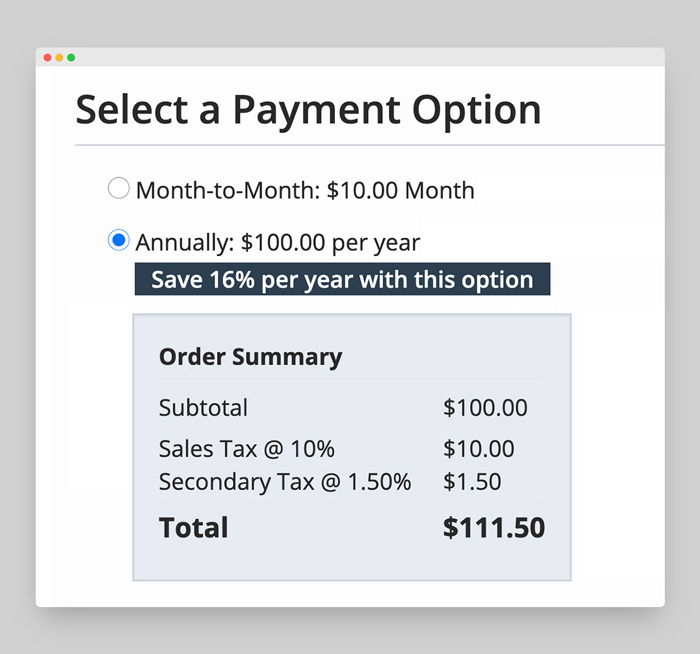700x654 pixels.
Task: Click the green maximize window dot
Action: (71, 58)
